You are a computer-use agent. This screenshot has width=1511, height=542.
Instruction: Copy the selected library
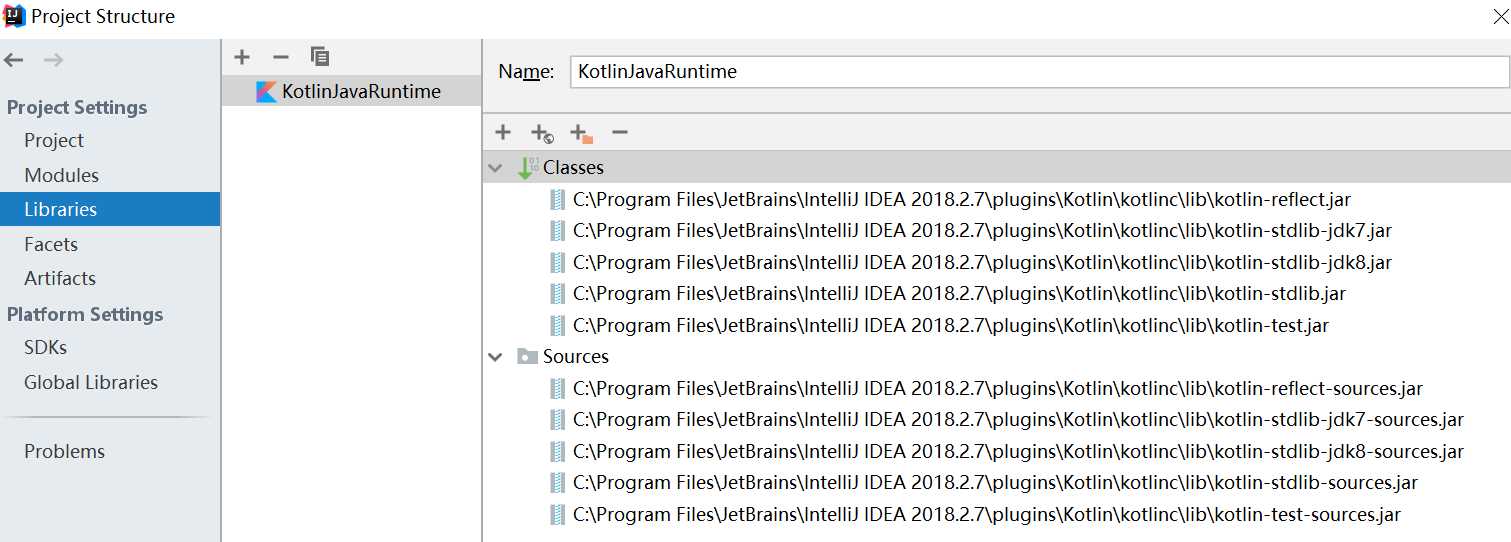click(x=320, y=57)
